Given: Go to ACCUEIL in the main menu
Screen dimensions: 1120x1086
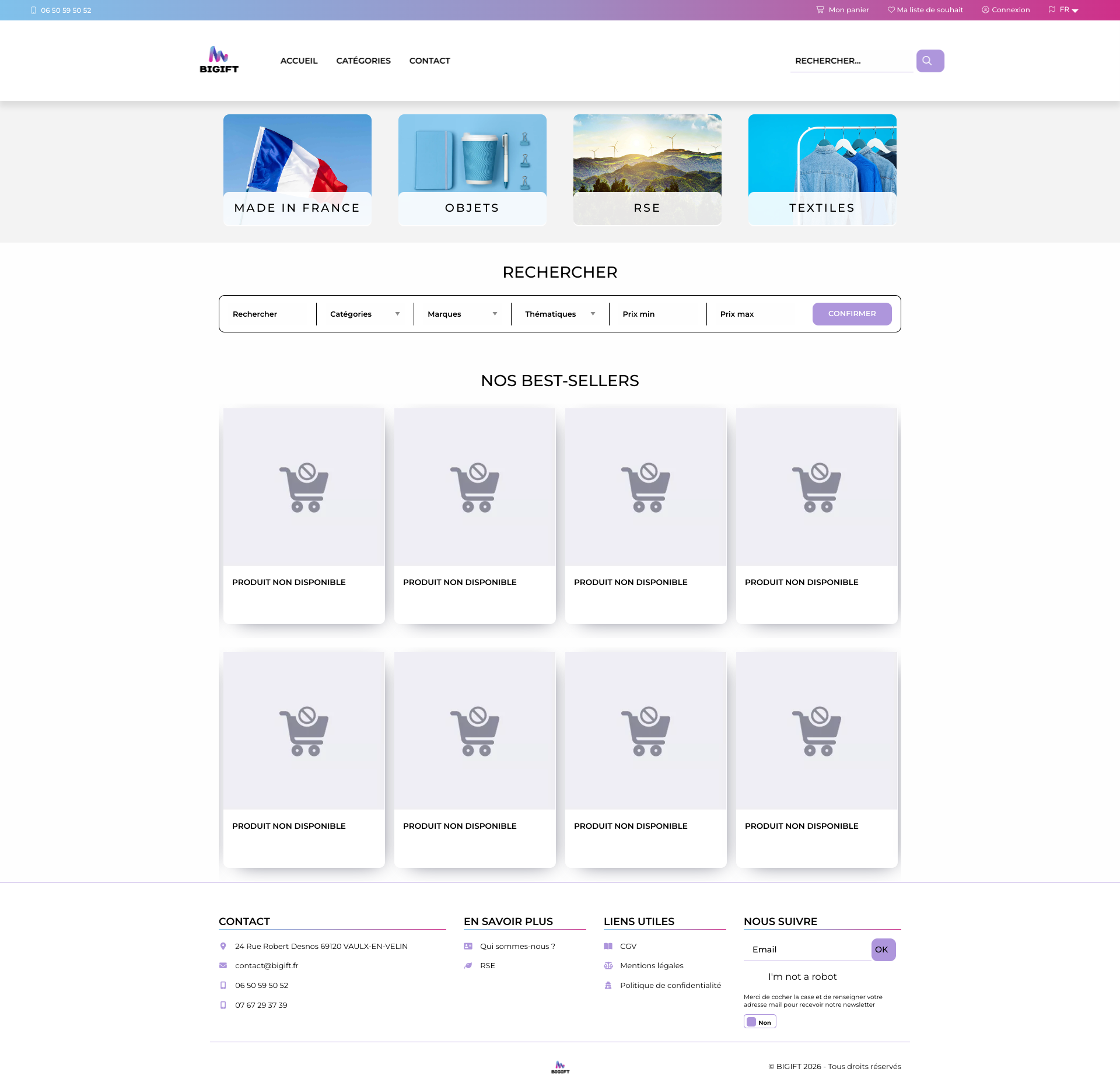Looking at the screenshot, I should point(299,61).
